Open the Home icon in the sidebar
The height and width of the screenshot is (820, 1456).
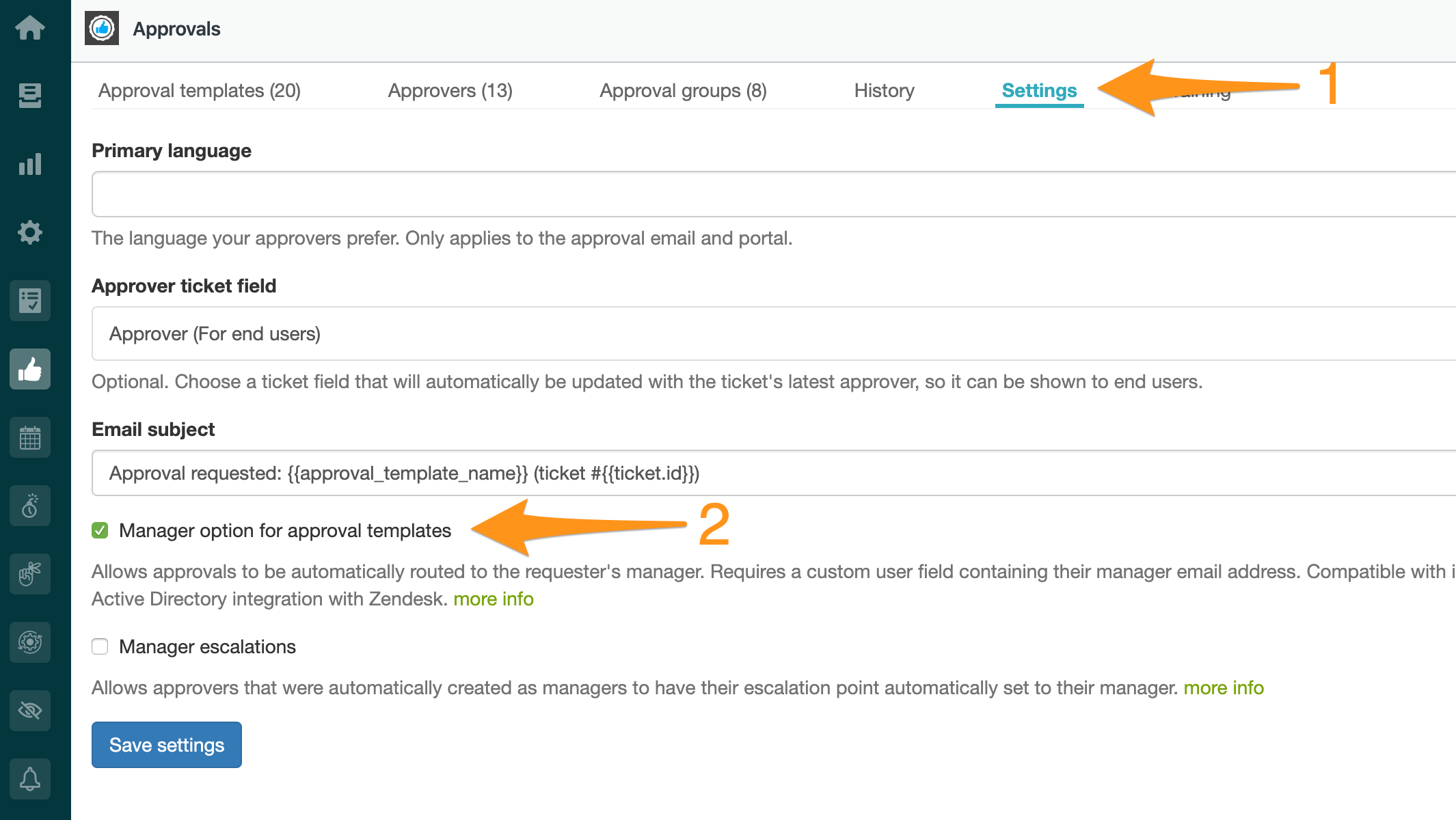pyautogui.click(x=30, y=27)
